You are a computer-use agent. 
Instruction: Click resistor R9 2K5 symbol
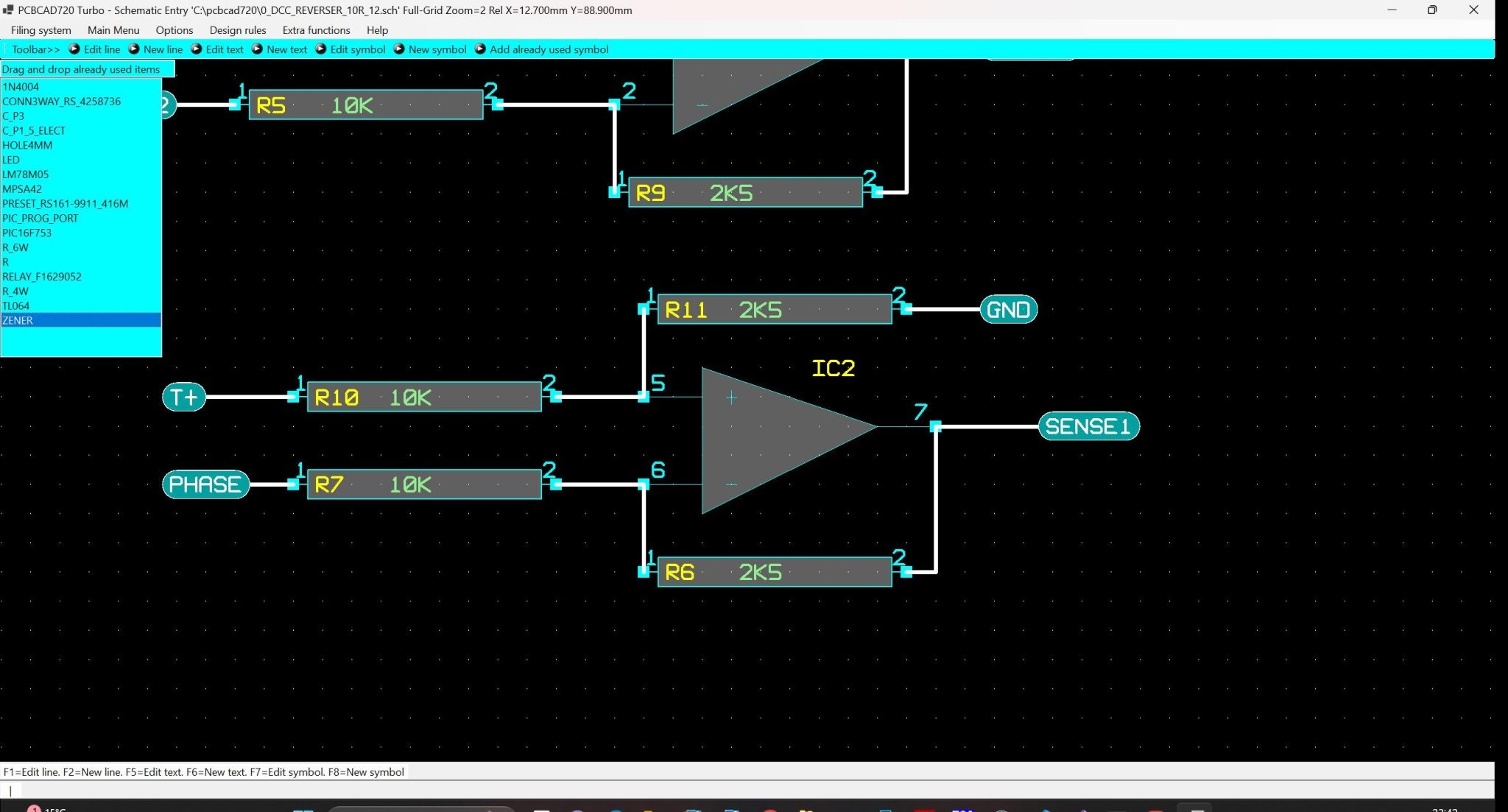pos(745,192)
